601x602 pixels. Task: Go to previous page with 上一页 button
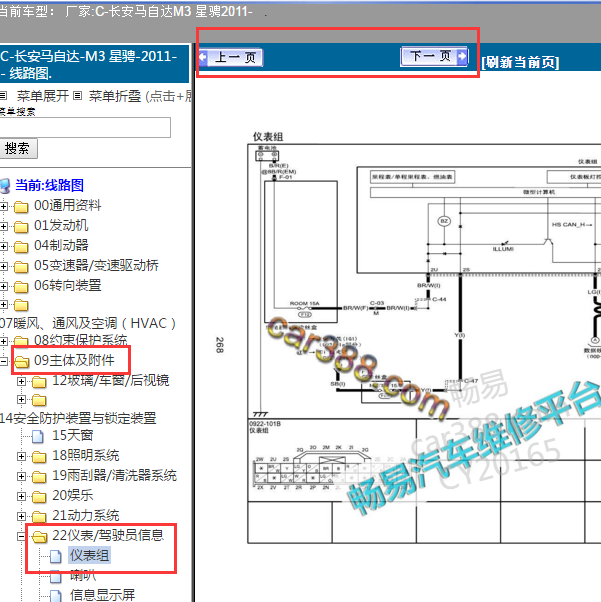click(231, 58)
